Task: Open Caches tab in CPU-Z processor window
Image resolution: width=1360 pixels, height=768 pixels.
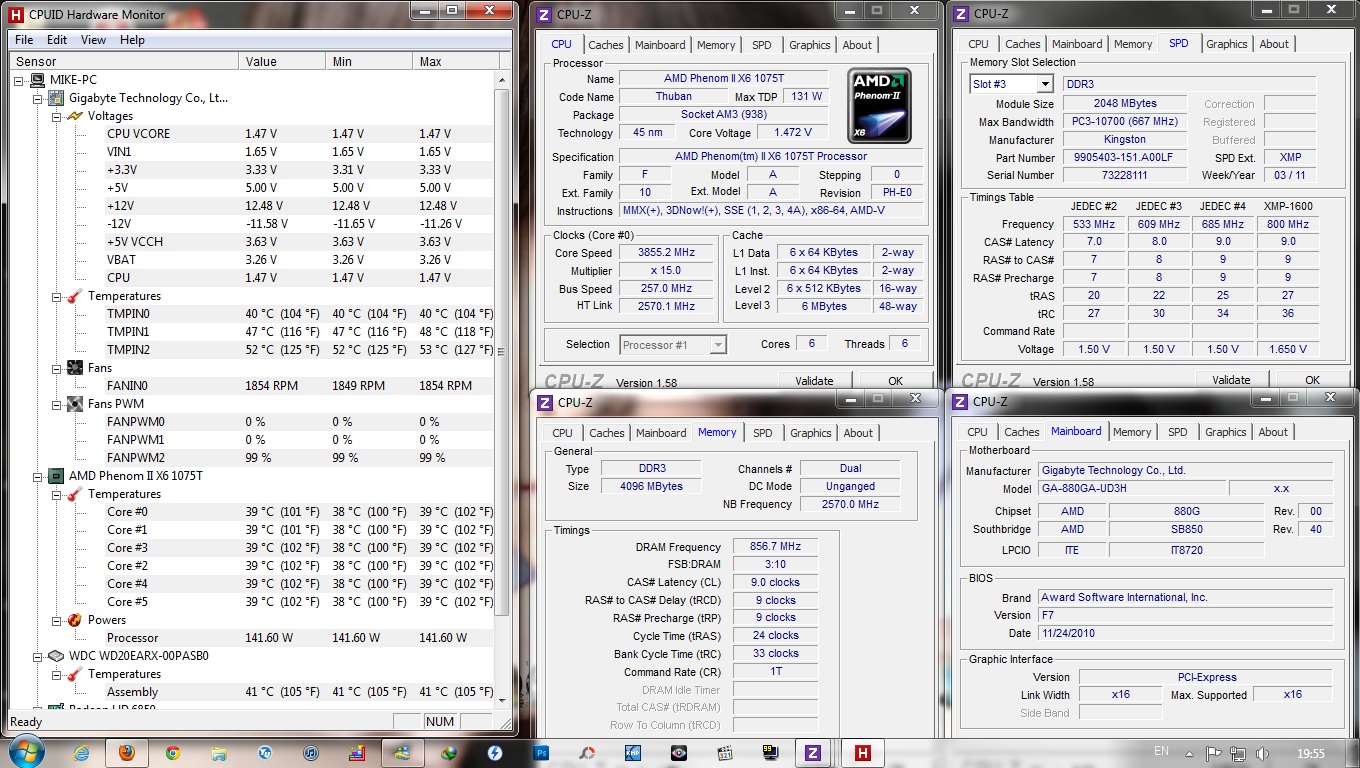Action: point(606,45)
